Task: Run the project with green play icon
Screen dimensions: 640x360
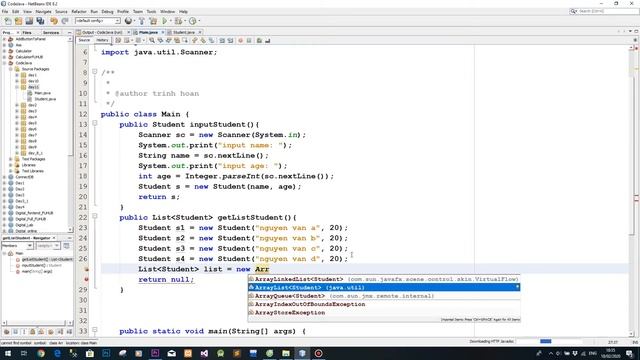Action: [x=165, y=21]
